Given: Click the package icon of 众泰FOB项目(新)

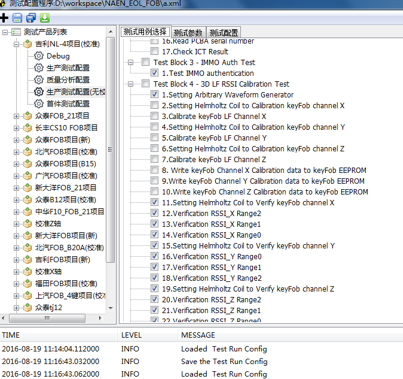Looking at the screenshot, I should [27, 140].
